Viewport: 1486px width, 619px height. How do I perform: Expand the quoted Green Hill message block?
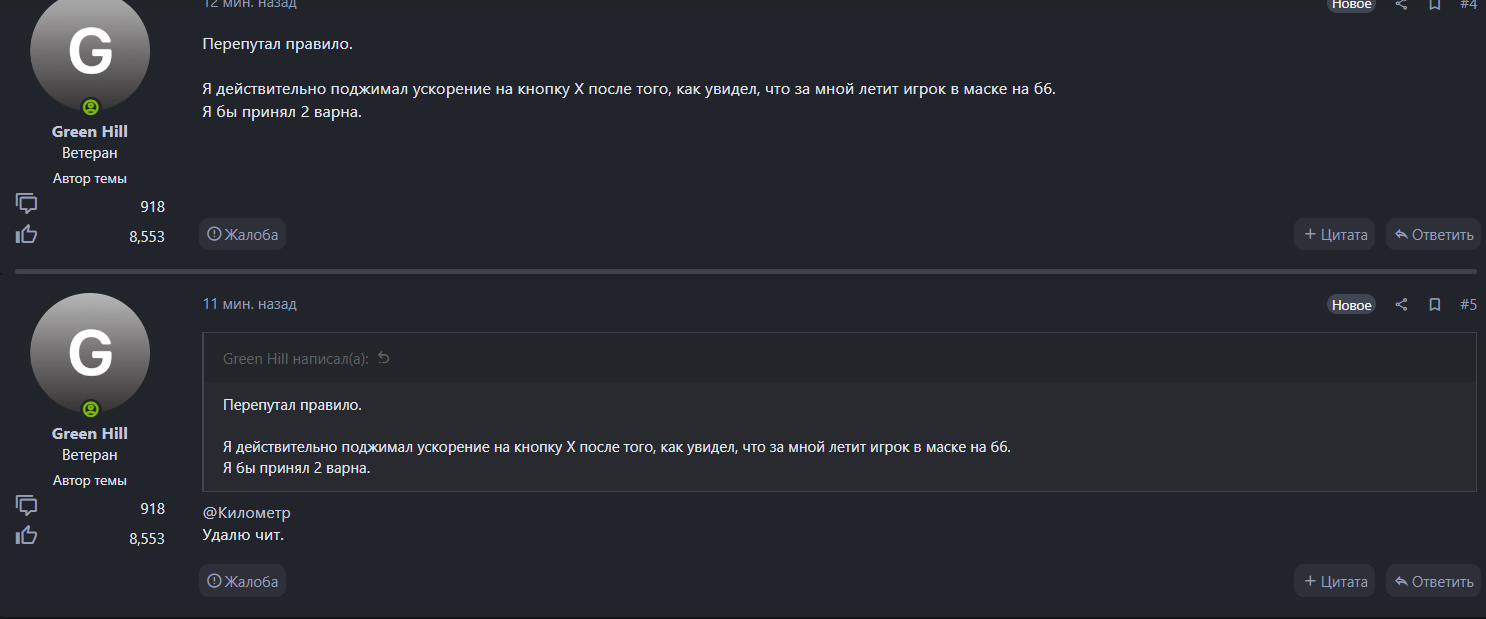[x=839, y=436]
